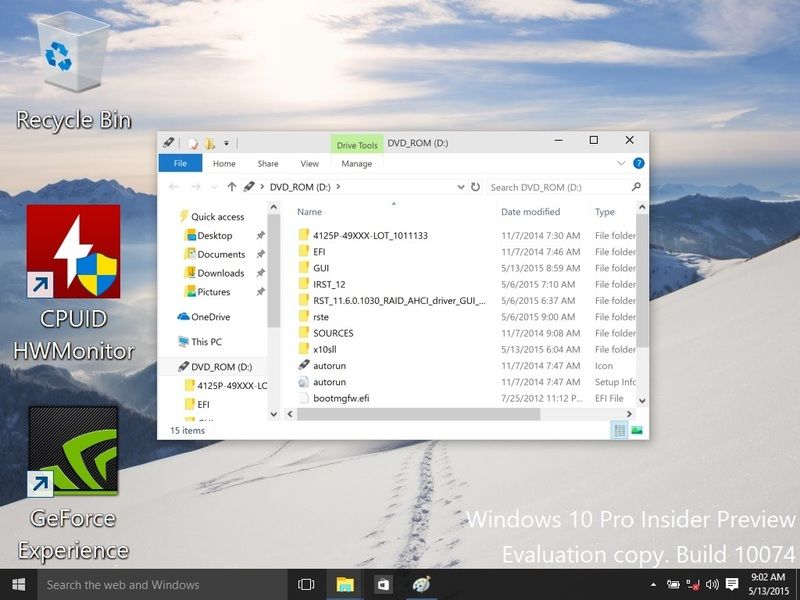Switch to the Manage ribbon tab
Image resolution: width=800 pixels, height=600 pixels.
pyautogui.click(x=356, y=164)
